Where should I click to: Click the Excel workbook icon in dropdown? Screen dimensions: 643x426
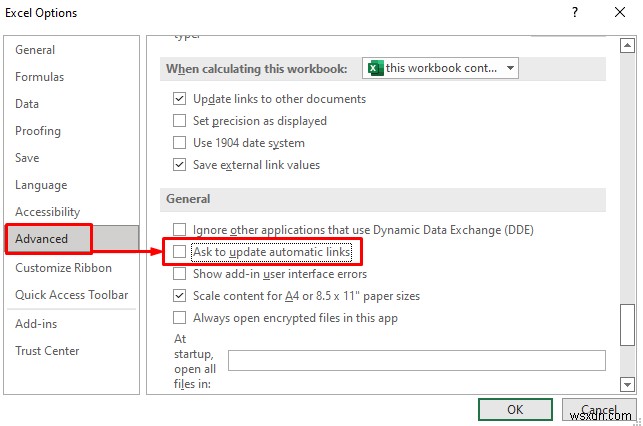375,68
